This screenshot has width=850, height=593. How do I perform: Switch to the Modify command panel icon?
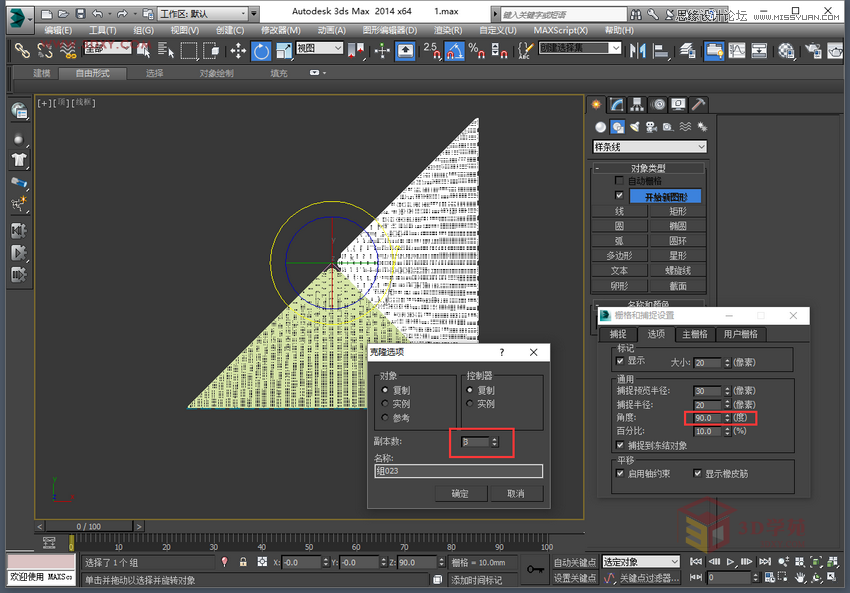coord(616,104)
